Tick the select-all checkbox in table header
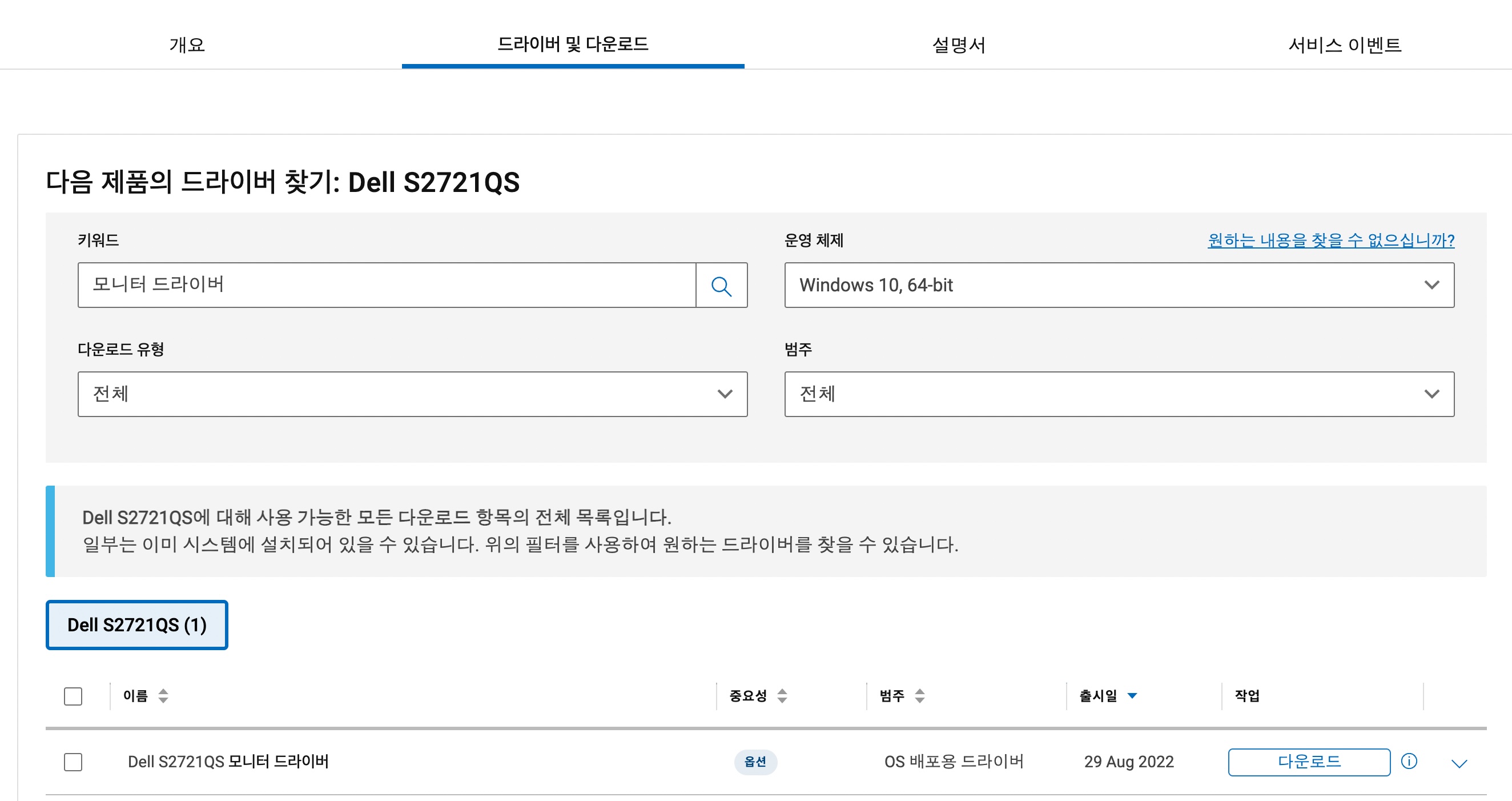The image size is (1512, 801). [x=73, y=696]
